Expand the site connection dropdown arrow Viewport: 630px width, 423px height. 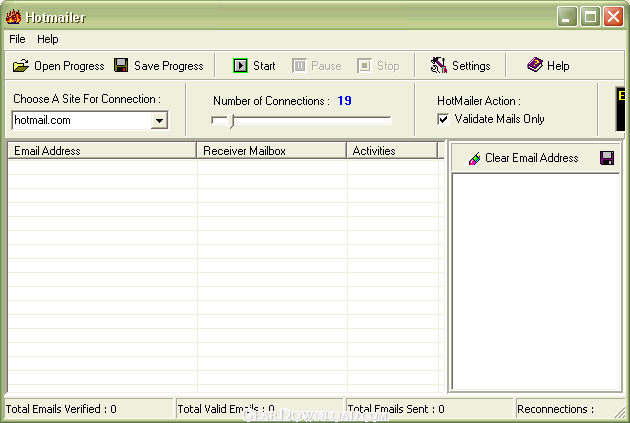pyautogui.click(x=160, y=121)
